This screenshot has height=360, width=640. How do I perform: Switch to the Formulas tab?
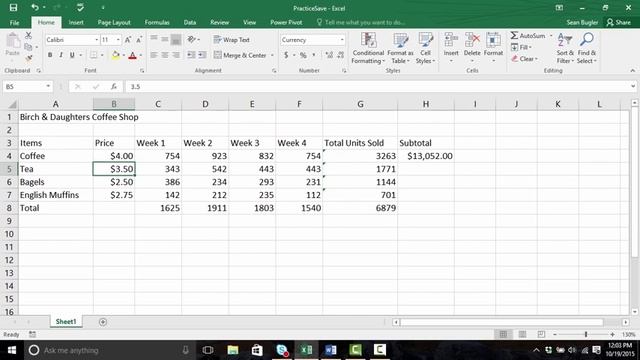157,22
